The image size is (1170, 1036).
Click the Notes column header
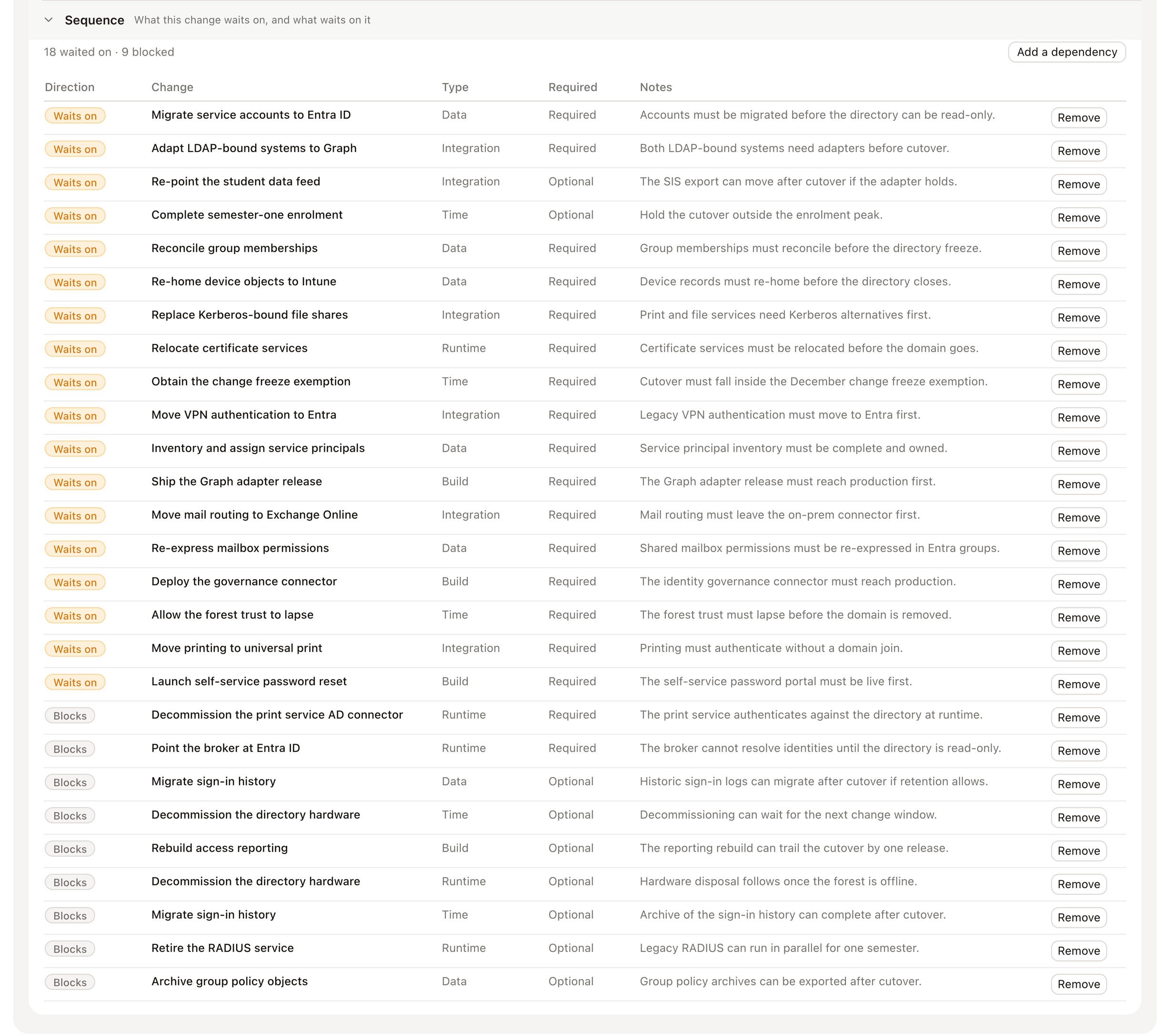[656, 87]
